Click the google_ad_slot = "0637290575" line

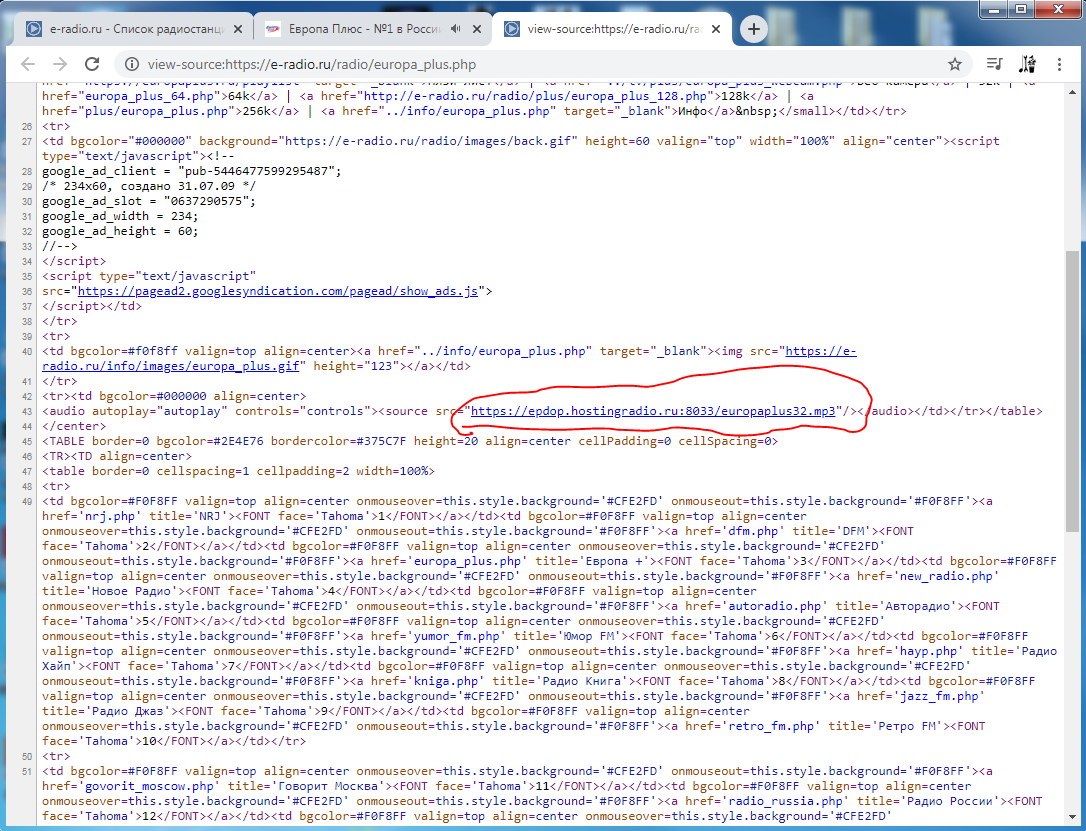(x=149, y=201)
